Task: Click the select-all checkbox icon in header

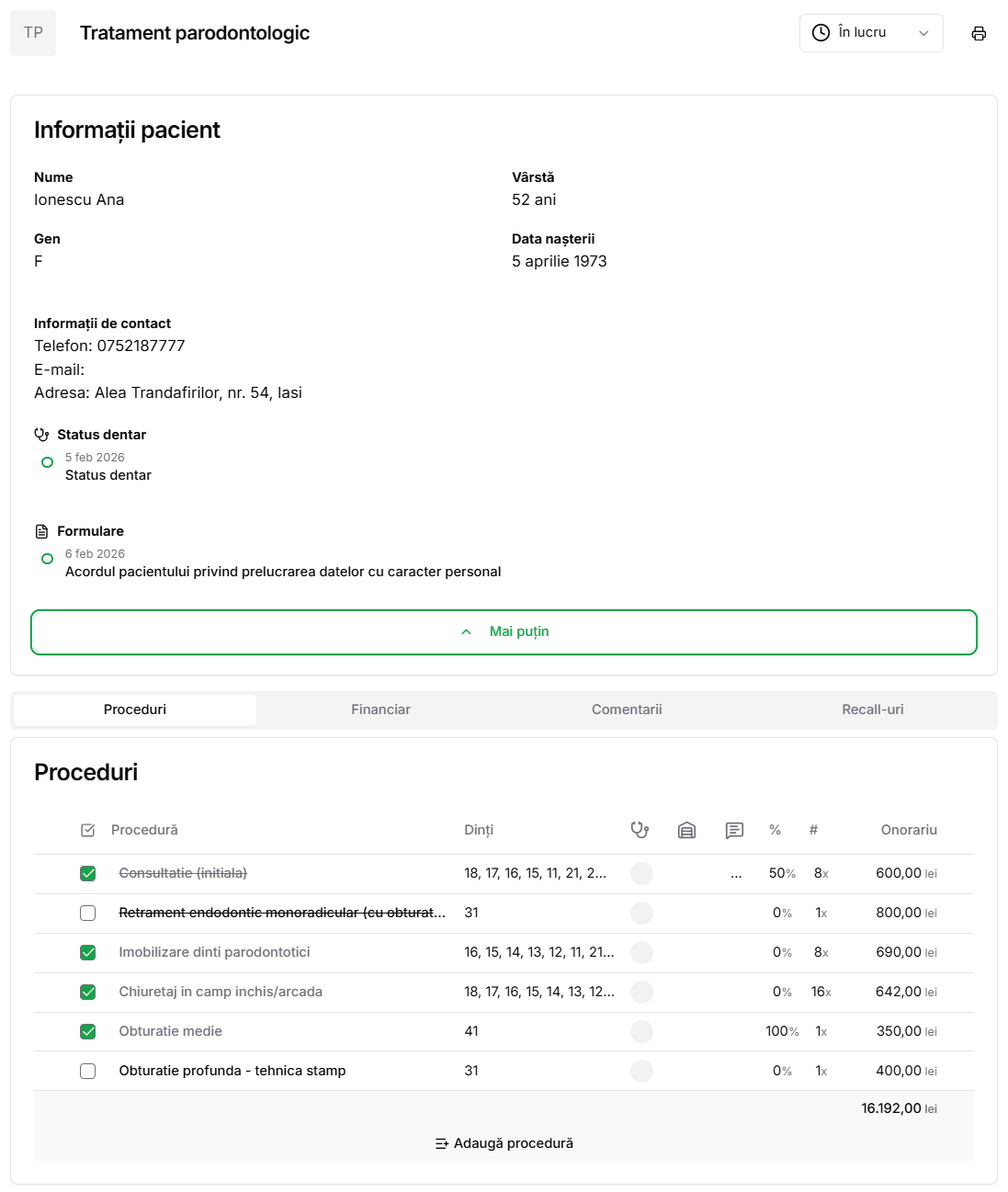Action: [88, 830]
